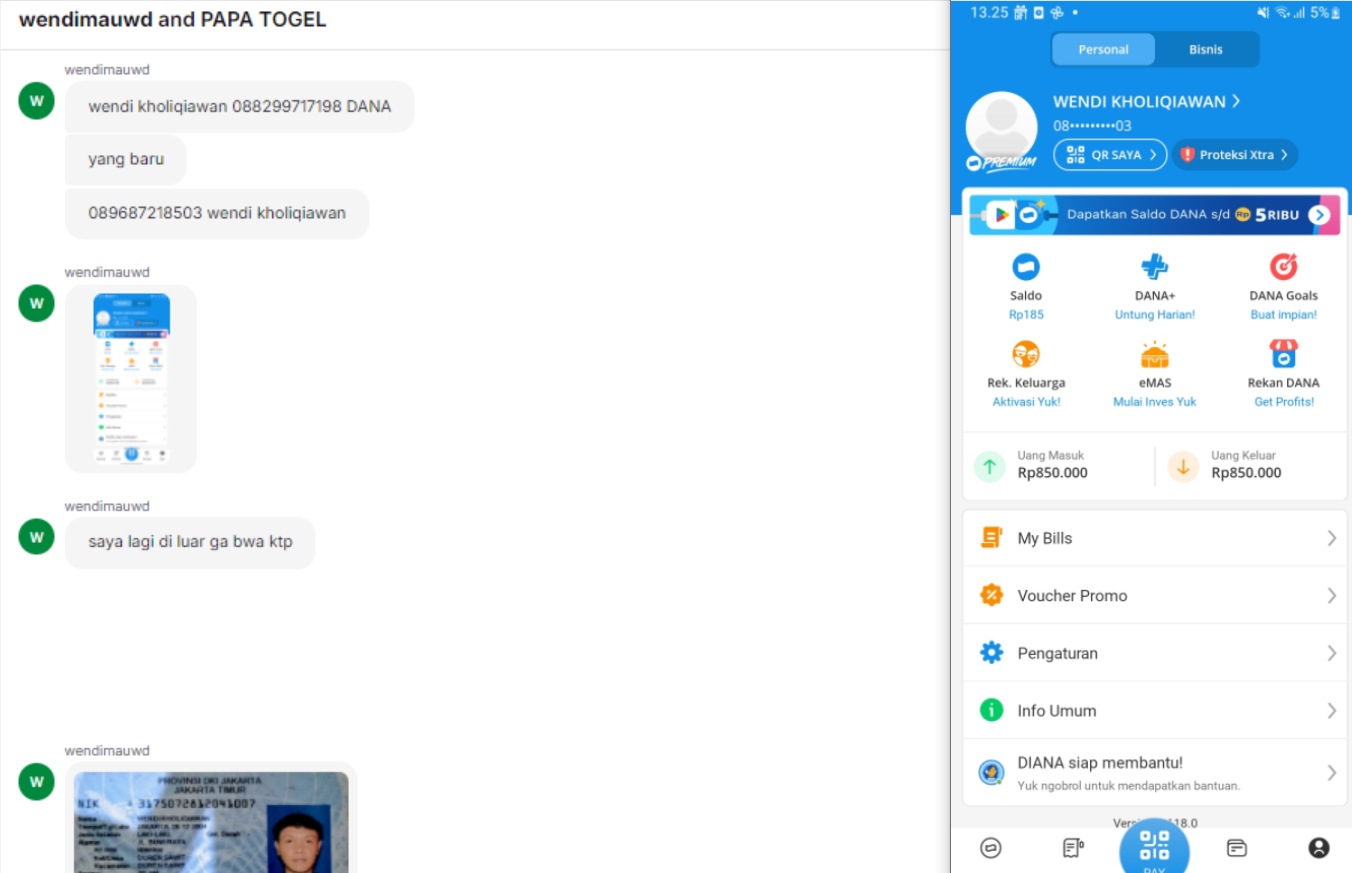Open the Saldo wallet icon
Image resolution: width=1352 pixels, height=873 pixels.
tap(1026, 266)
